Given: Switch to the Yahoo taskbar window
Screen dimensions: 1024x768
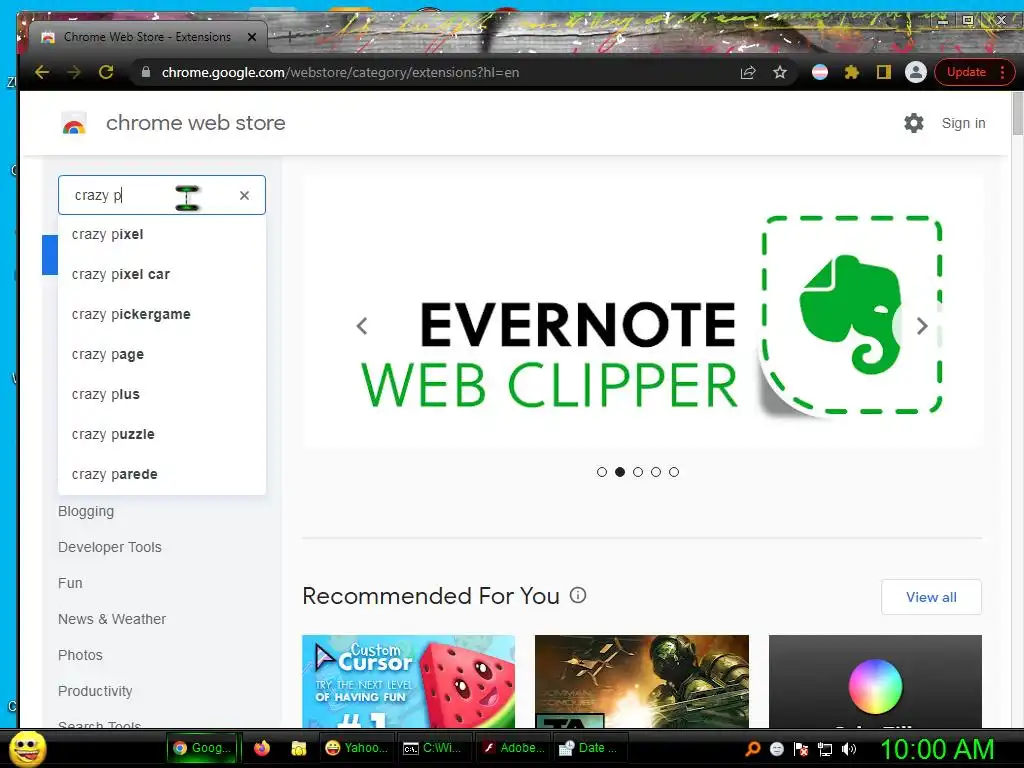Looking at the screenshot, I should (x=357, y=748).
